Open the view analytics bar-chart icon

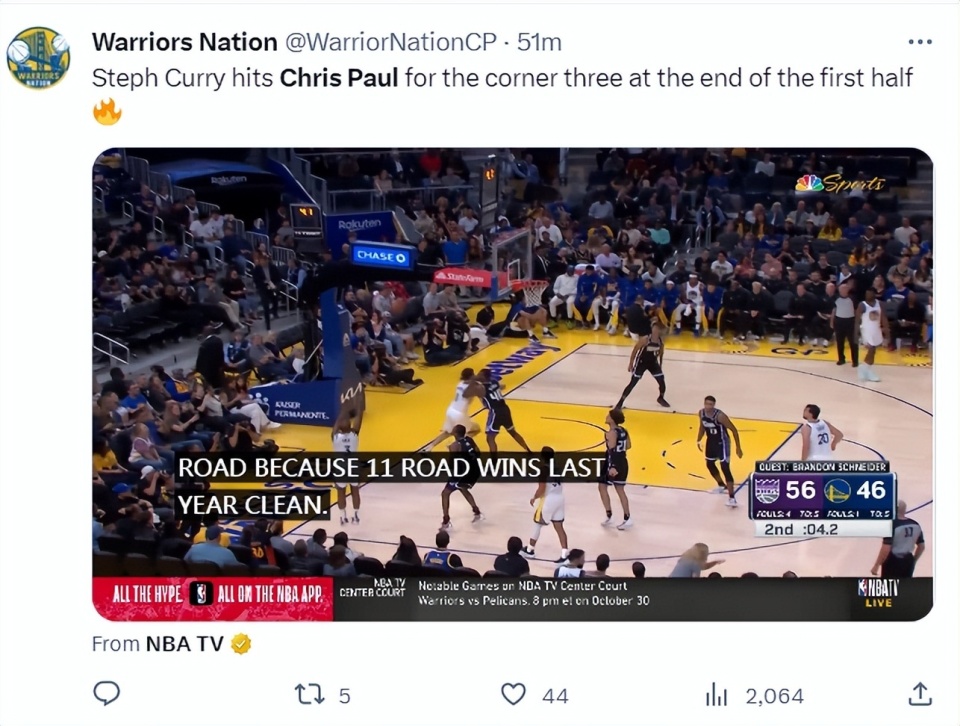pos(716,694)
